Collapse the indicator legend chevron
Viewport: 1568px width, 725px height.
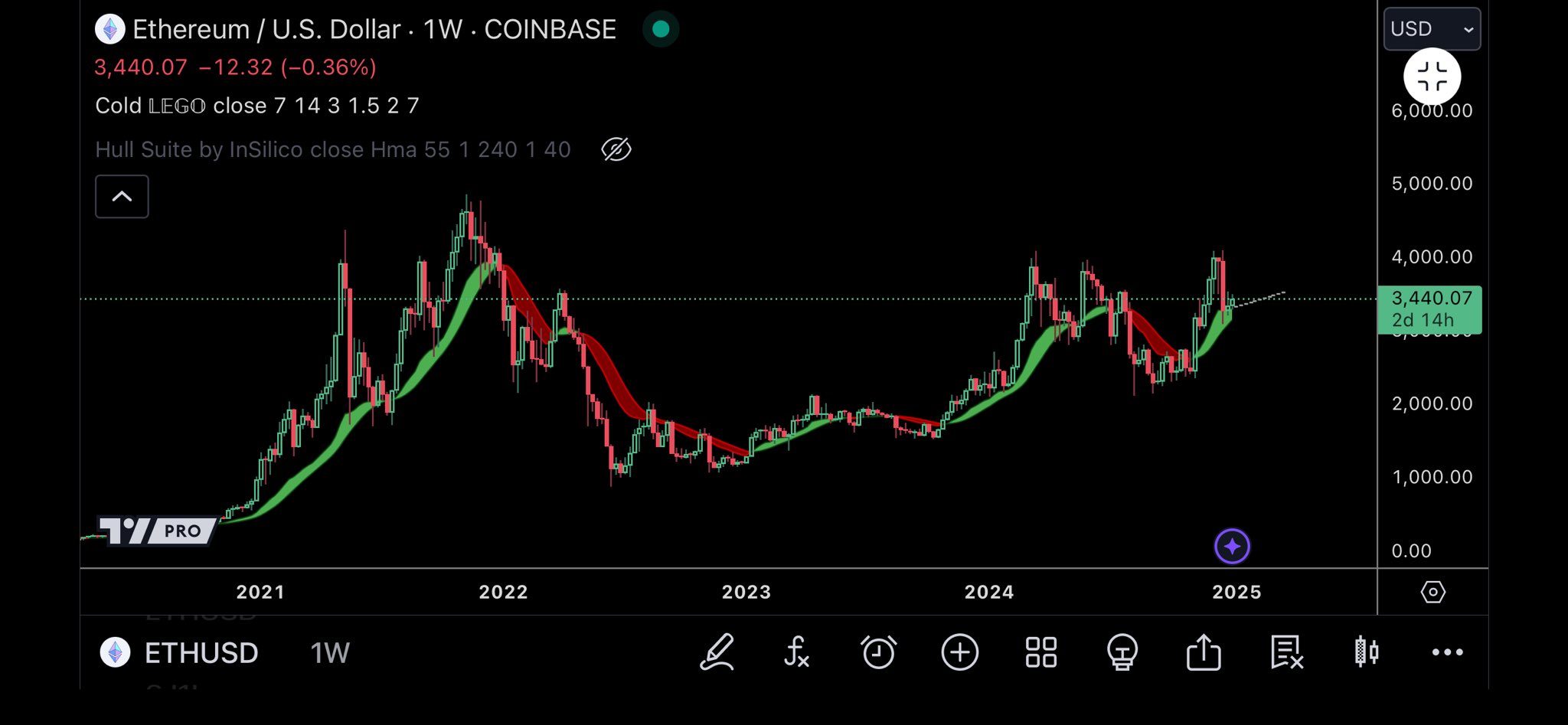(x=121, y=196)
